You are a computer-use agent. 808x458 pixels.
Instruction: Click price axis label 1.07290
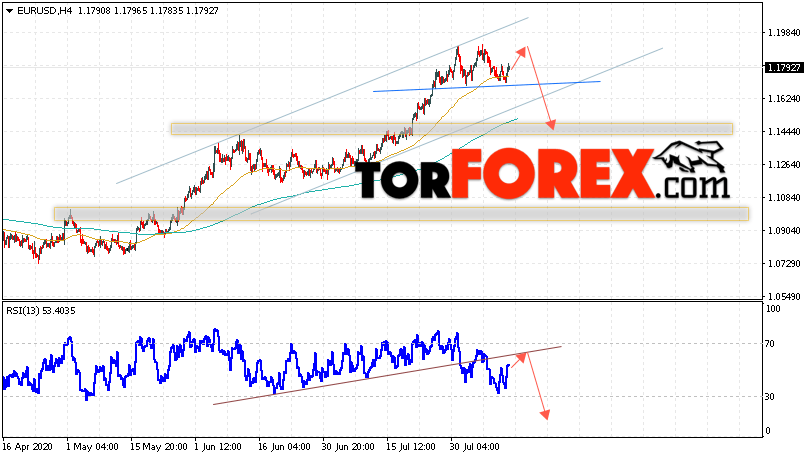784,264
